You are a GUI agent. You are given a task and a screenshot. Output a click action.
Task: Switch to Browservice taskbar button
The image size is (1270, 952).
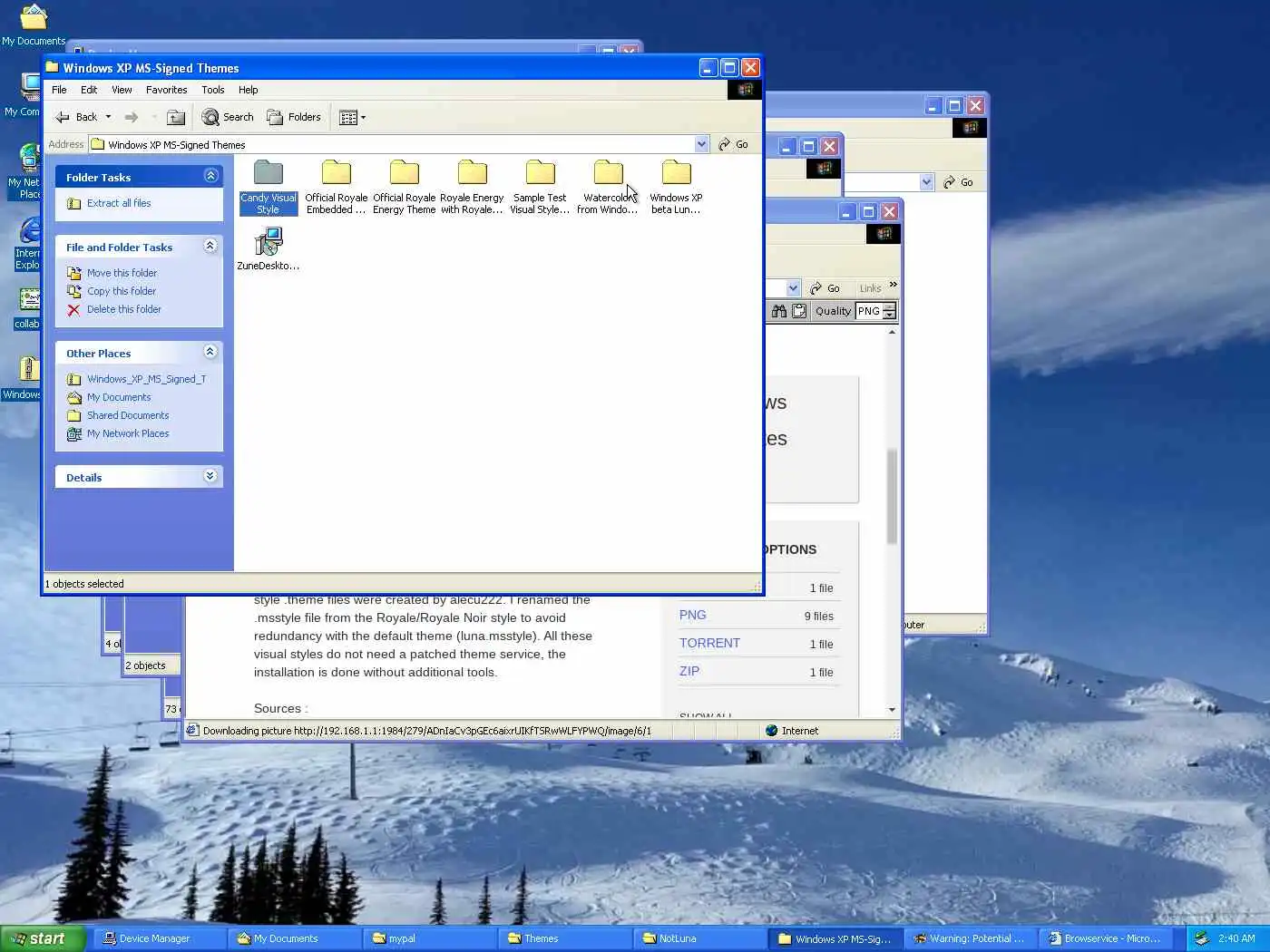point(1106,938)
